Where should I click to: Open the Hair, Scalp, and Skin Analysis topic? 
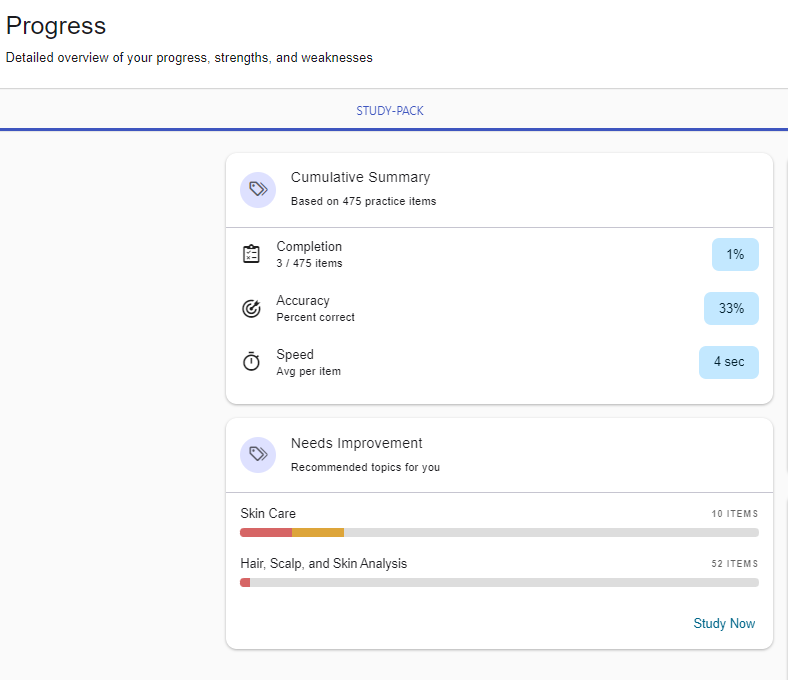[x=323, y=564]
